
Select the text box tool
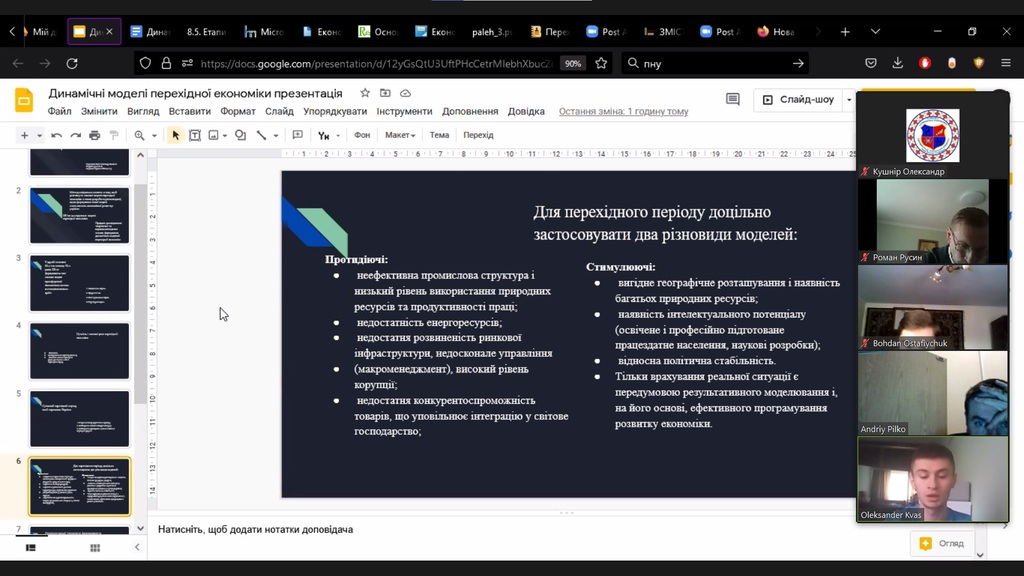pos(195,135)
